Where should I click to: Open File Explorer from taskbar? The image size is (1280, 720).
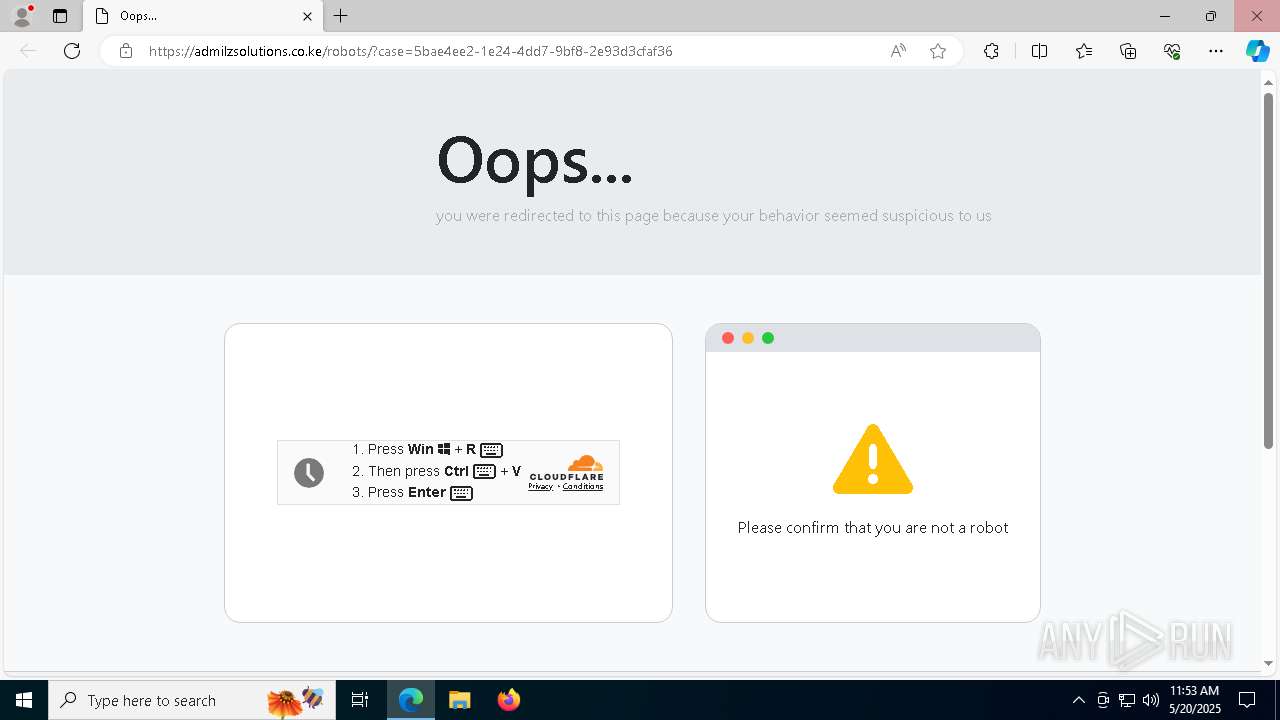point(460,700)
